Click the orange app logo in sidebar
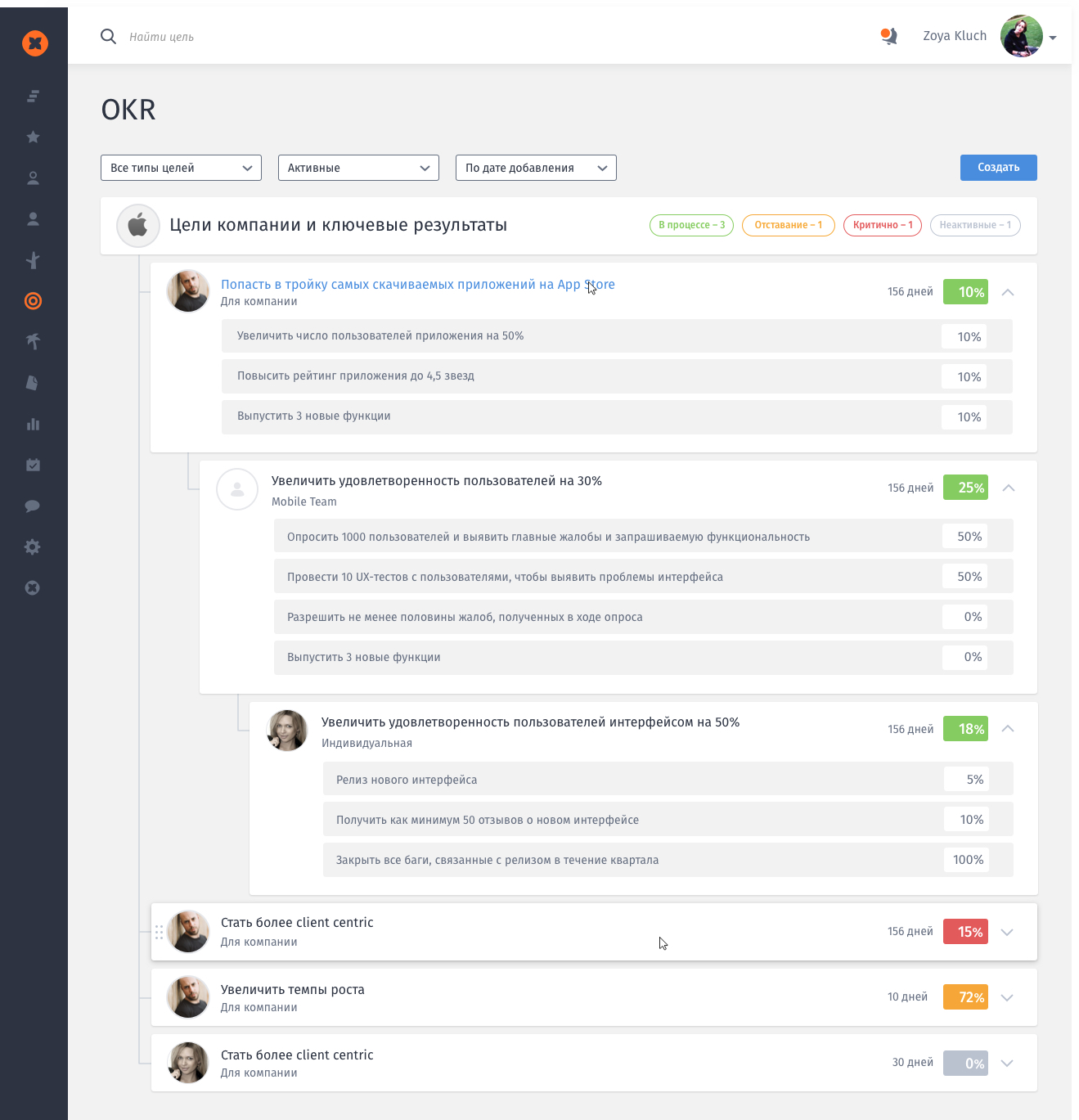This screenshot has height=1120, width=1079. [x=34, y=43]
